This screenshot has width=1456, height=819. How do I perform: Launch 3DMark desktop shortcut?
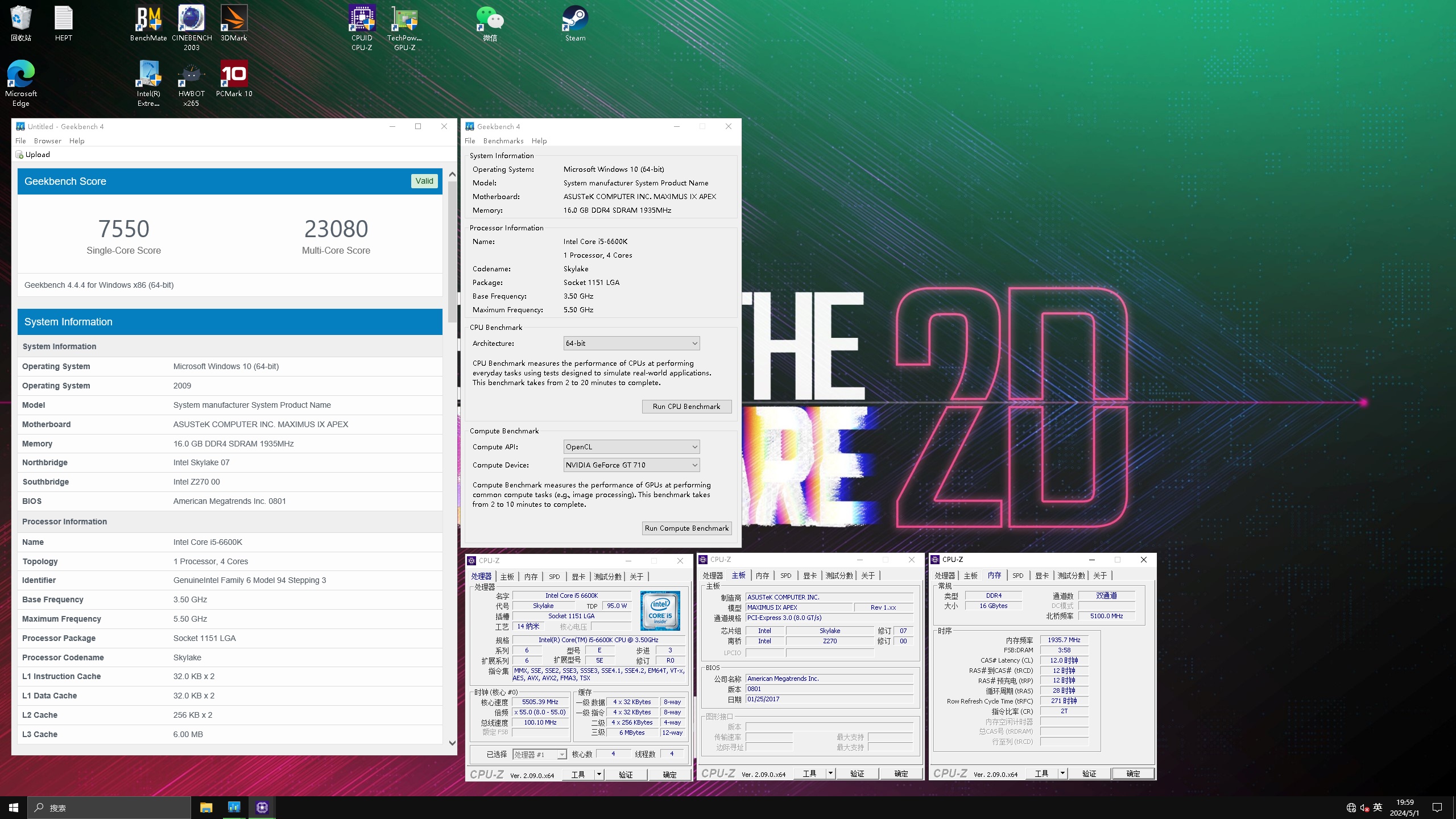pyautogui.click(x=234, y=23)
